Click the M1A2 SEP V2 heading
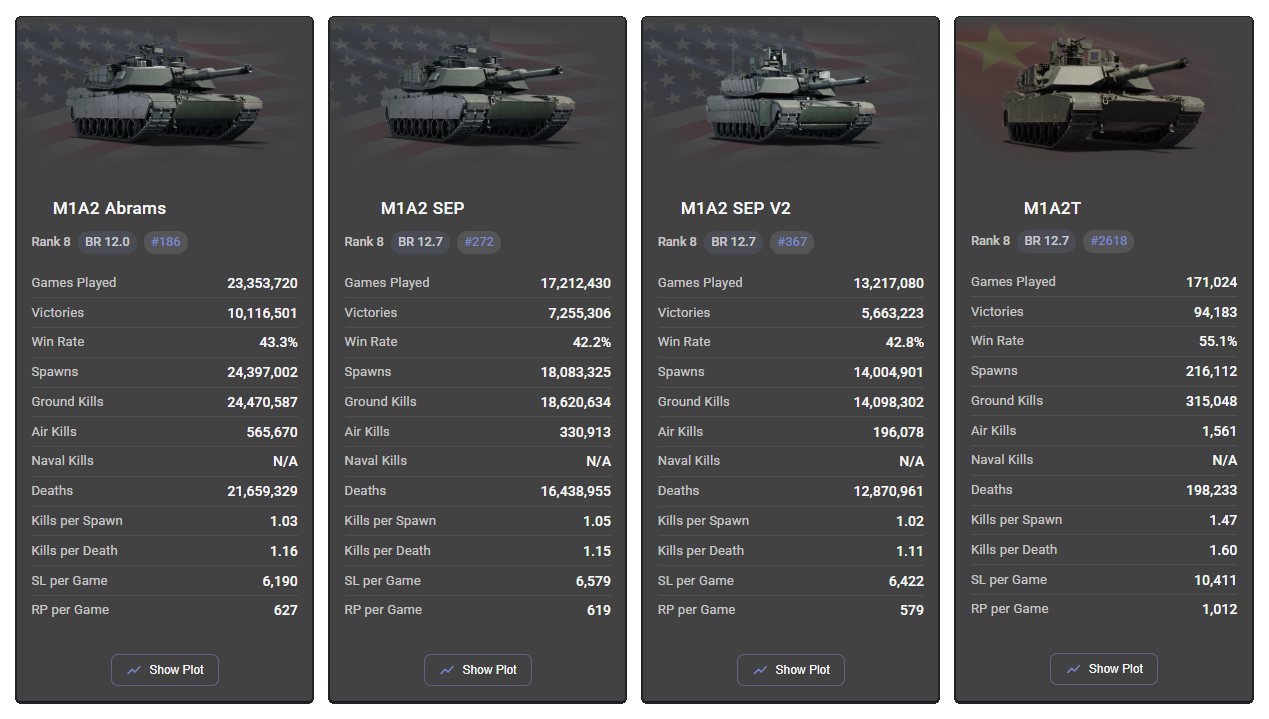 coord(735,209)
